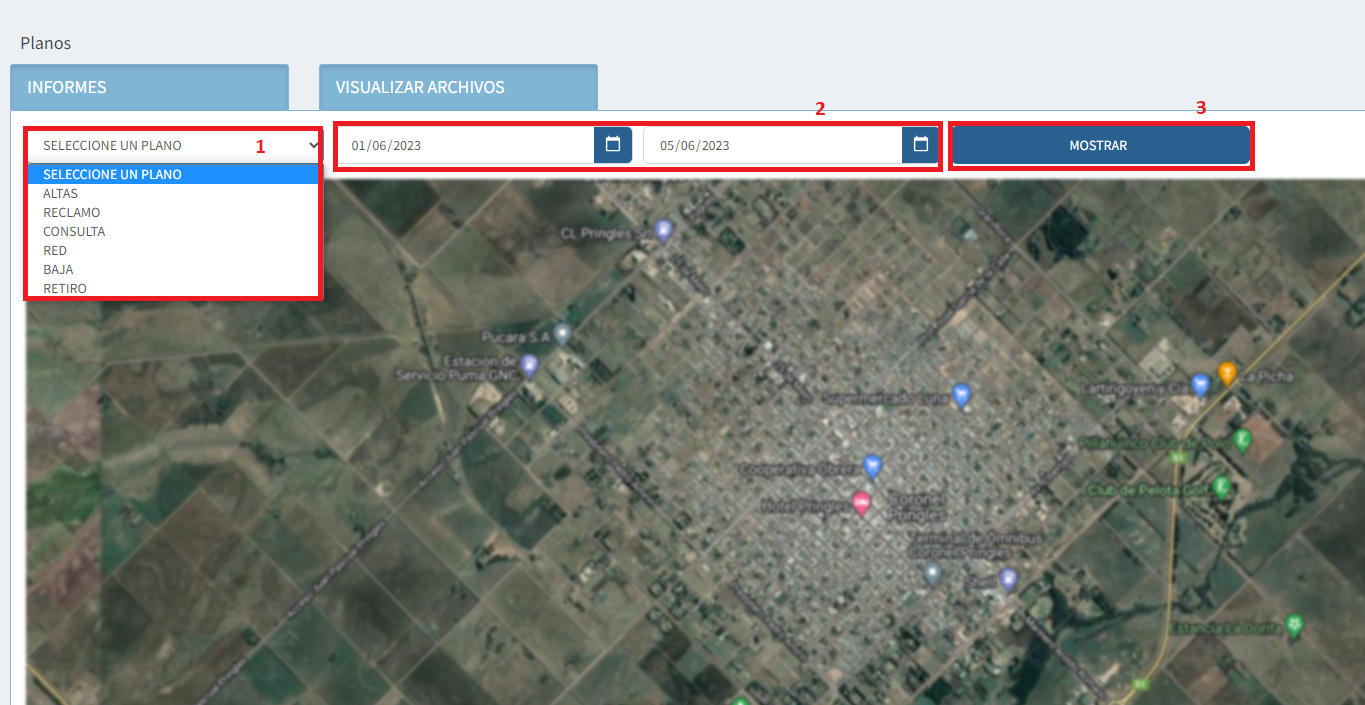Open the calendar picker for 05/06/2023

920,145
